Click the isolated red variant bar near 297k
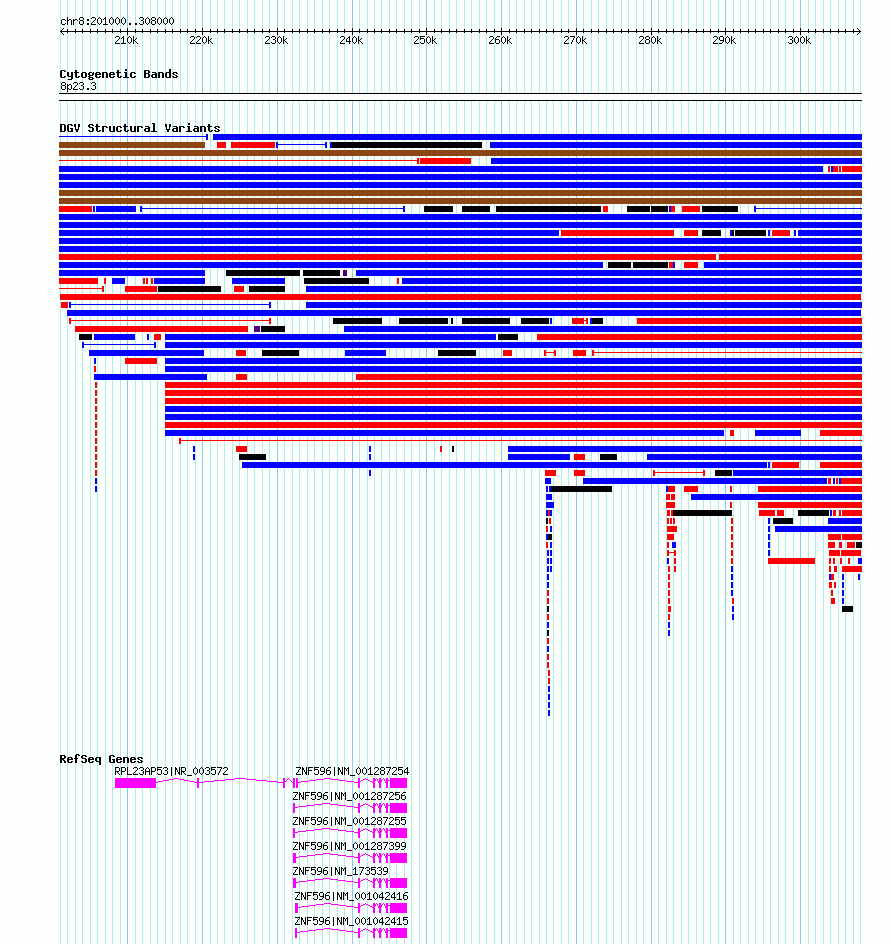The width and height of the screenshot is (890, 944). click(x=791, y=561)
